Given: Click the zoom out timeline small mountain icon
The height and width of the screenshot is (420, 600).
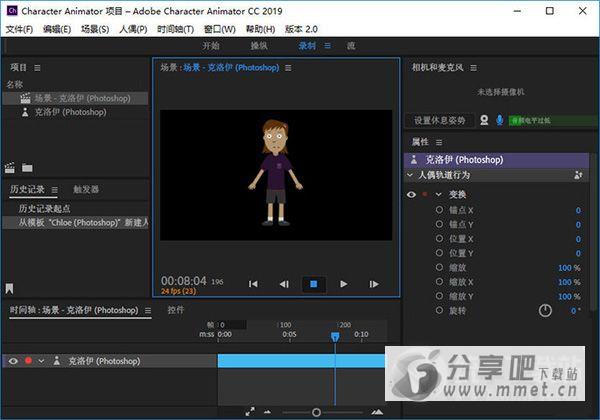Looking at the screenshot, I should pyautogui.click(x=267, y=412).
